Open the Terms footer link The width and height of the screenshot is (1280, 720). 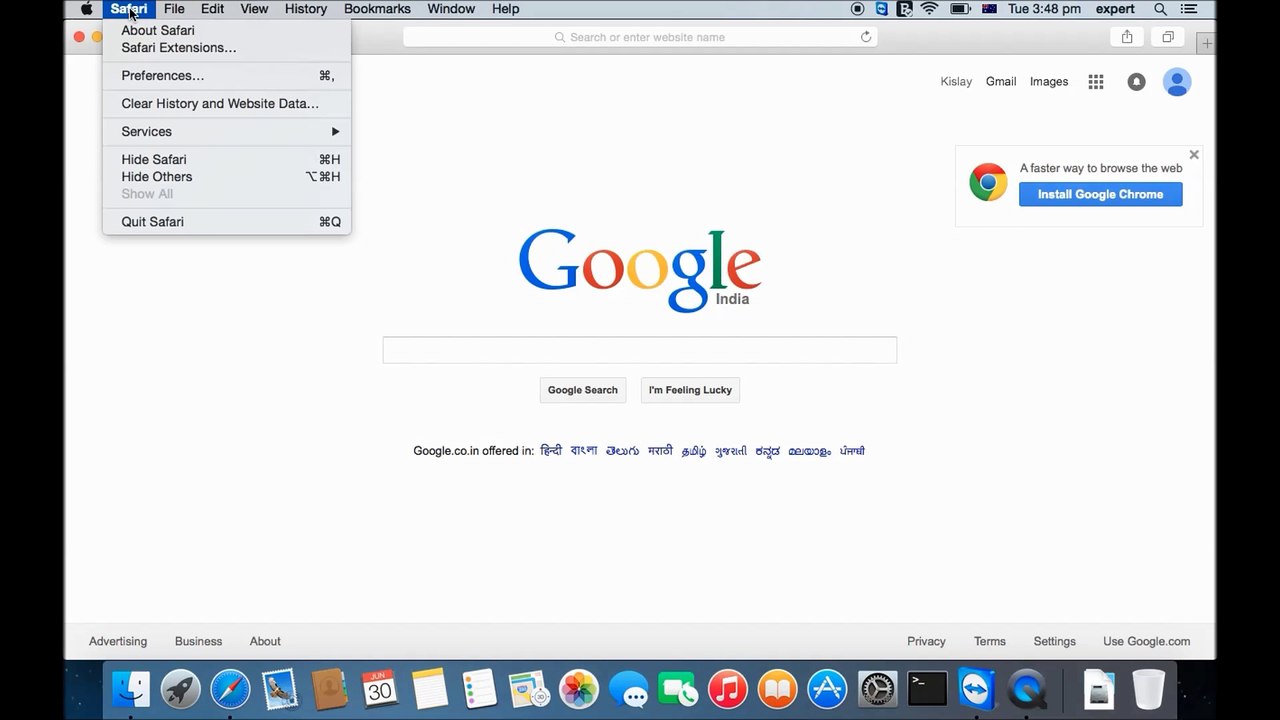pyautogui.click(x=990, y=641)
